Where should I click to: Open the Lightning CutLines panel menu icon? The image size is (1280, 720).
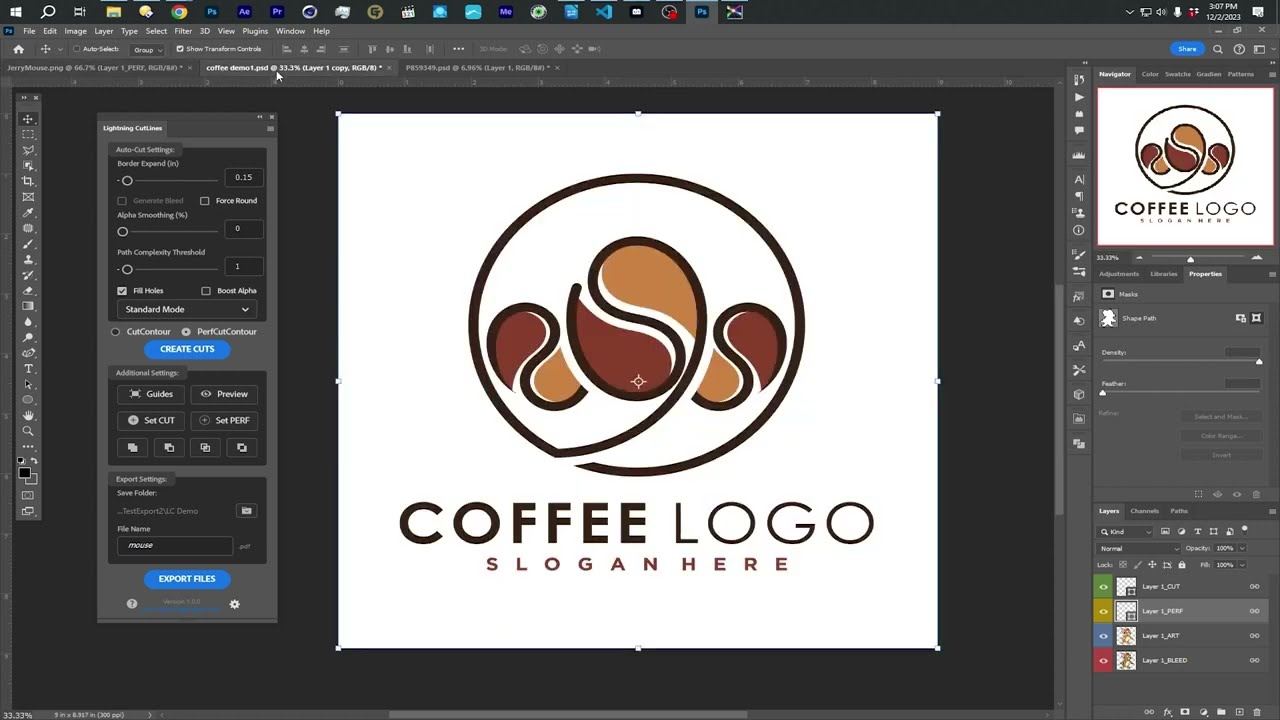tap(270, 128)
